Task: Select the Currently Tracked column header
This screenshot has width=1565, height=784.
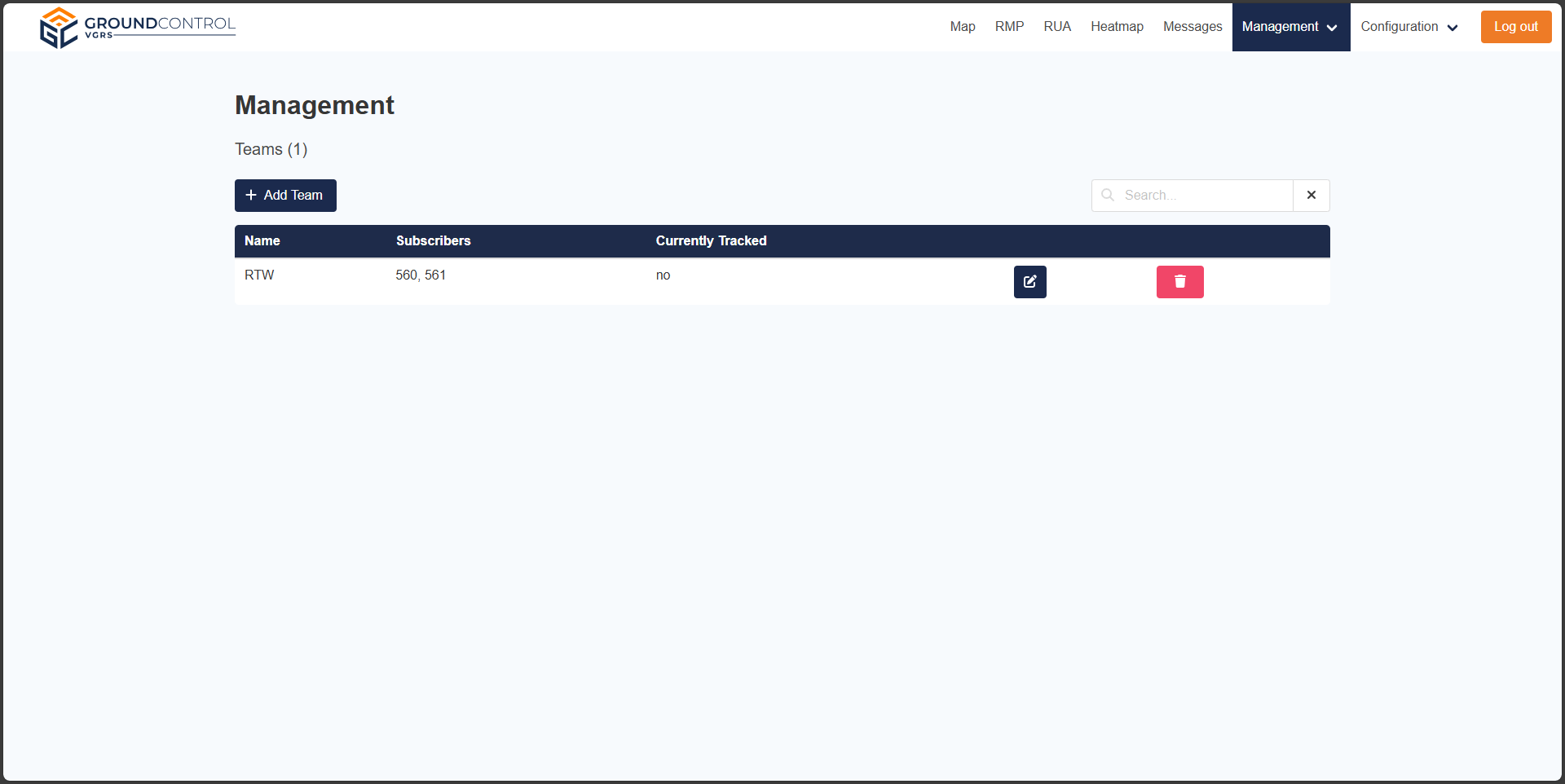Action: tap(711, 241)
